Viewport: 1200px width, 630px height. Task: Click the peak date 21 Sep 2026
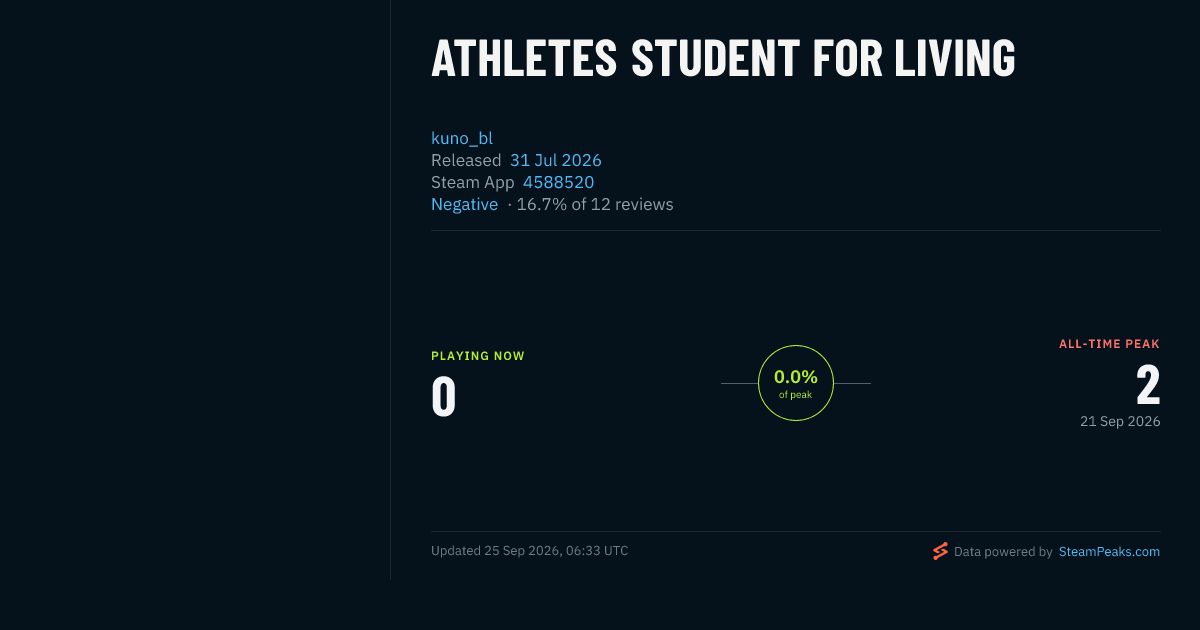click(x=1120, y=421)
